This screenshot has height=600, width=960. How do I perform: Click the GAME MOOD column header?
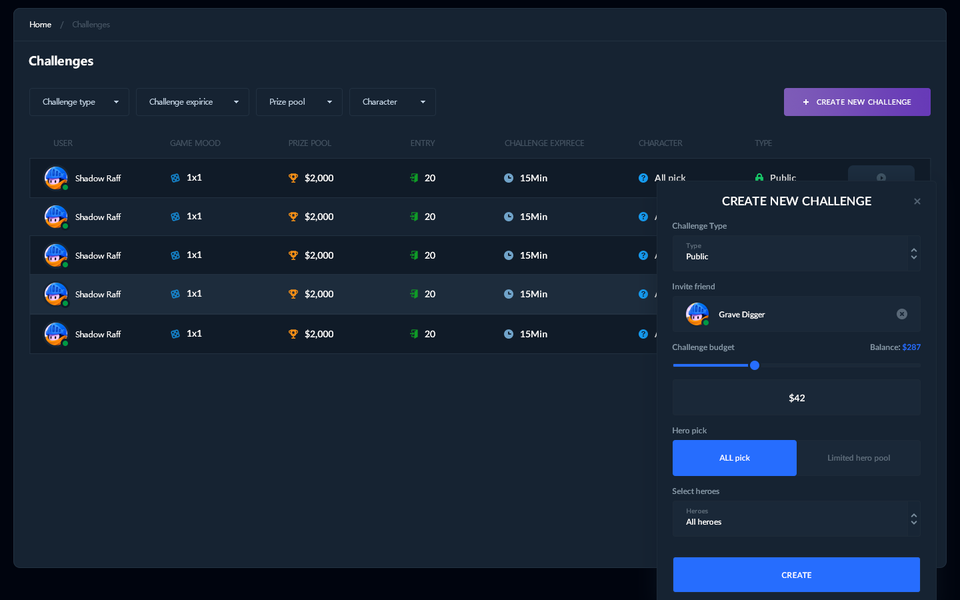(195, 143)
